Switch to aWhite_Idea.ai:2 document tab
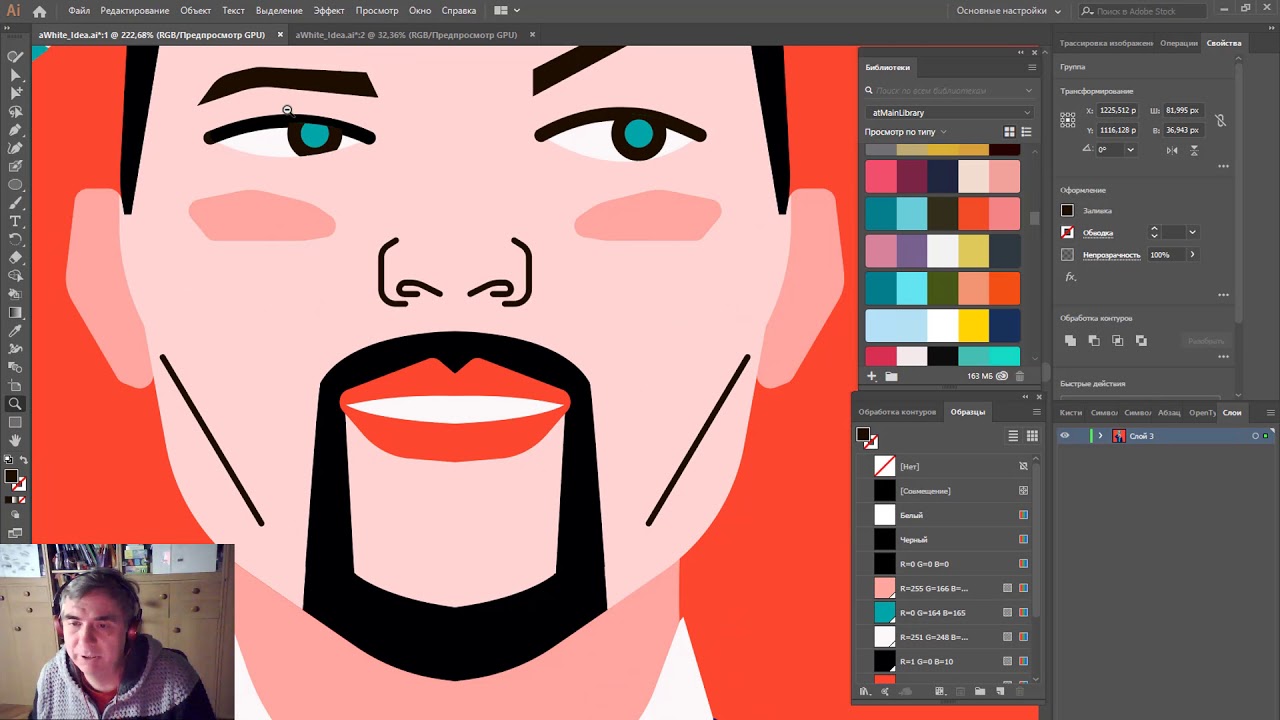Screen dimensions: 1280x720 (406, 35)
